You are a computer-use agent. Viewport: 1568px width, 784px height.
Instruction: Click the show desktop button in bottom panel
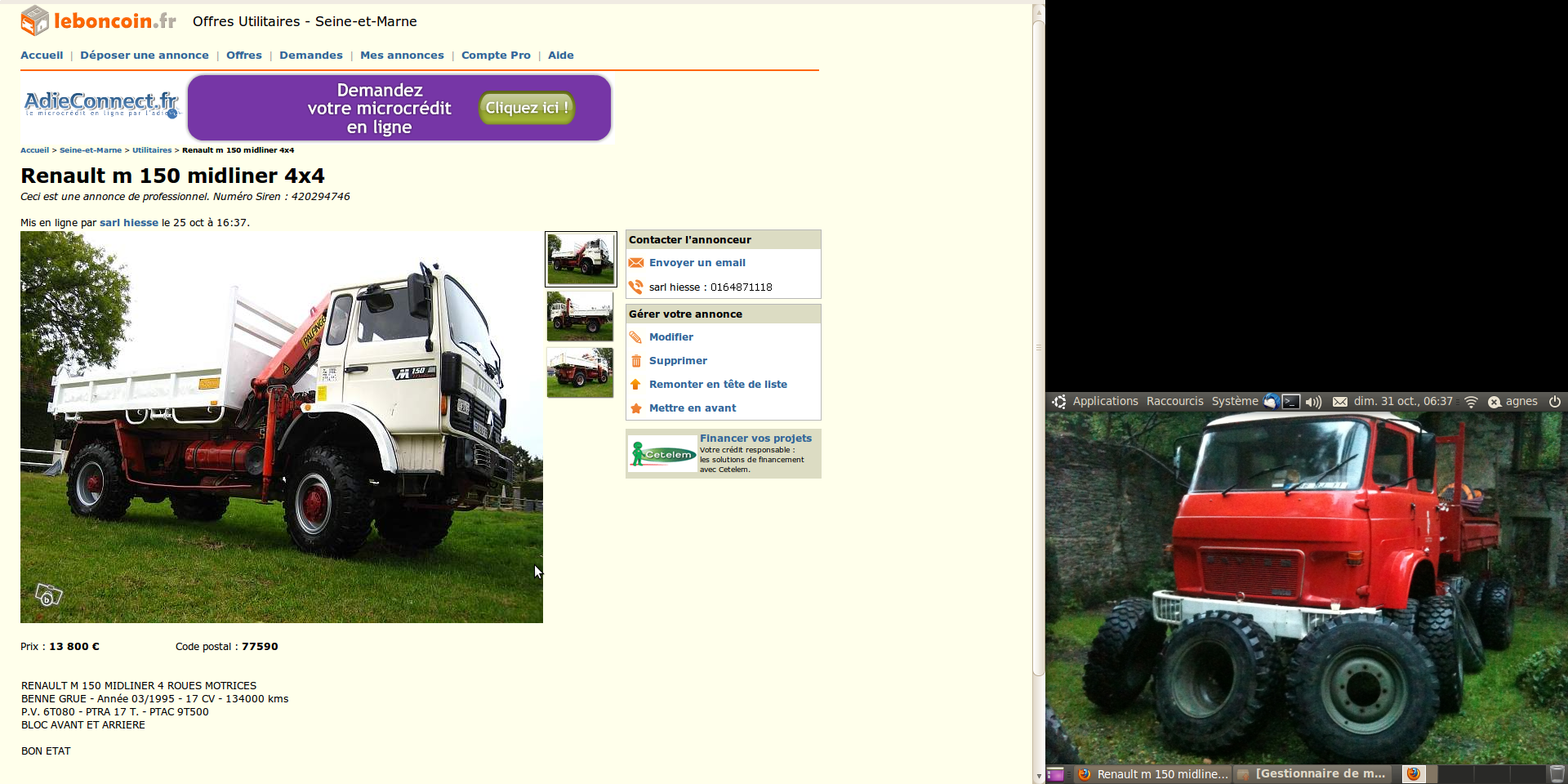(x=1055, y=774)
